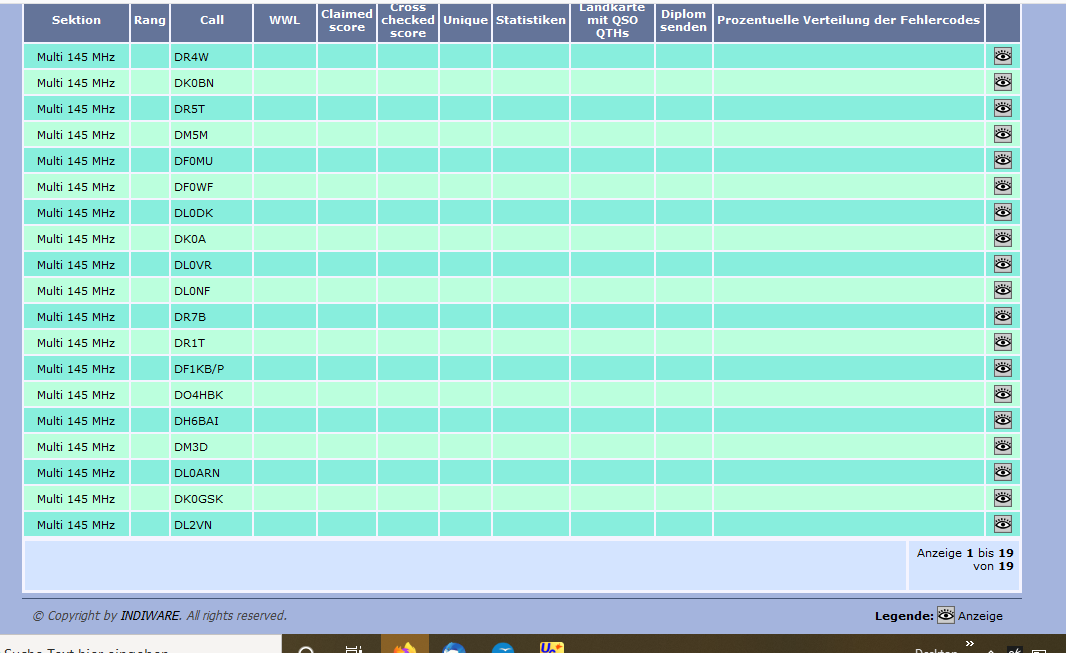1066x653 pixels.
Task: View DH6BAI entry with the eye icon
Action: [1003, 420]
